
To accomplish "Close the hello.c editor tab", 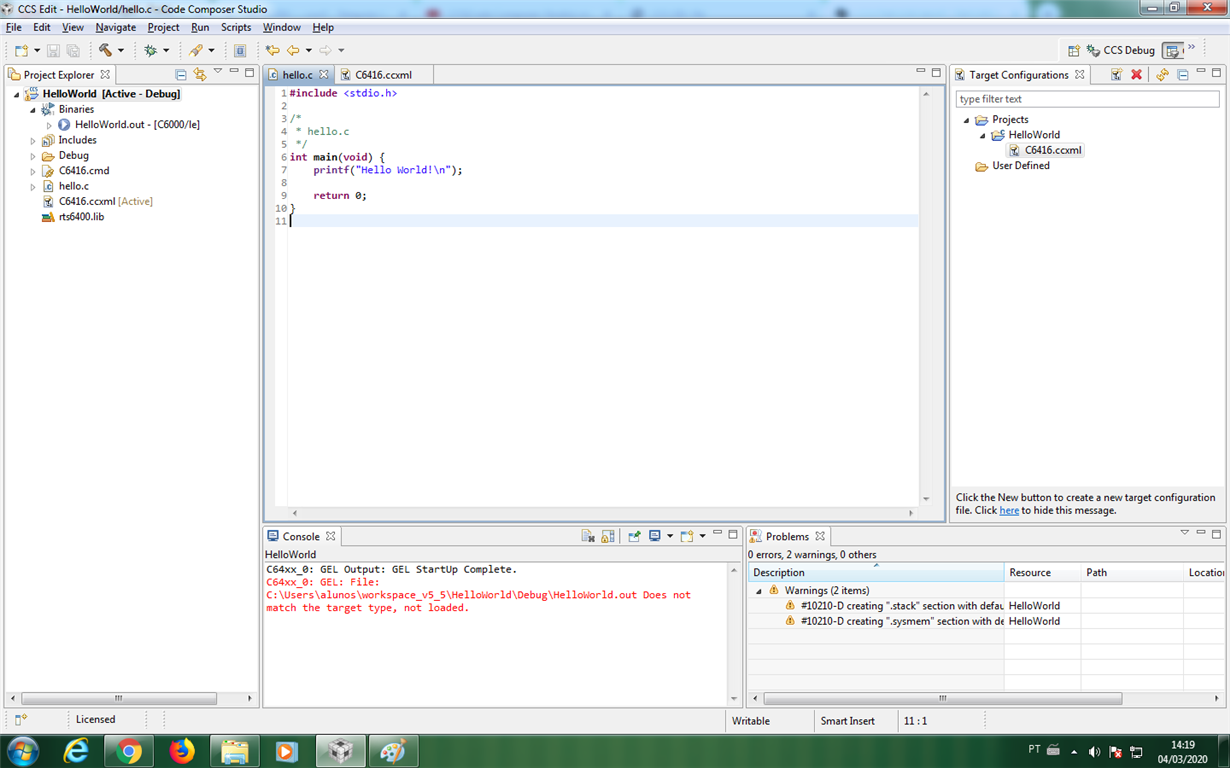I will tap(324, 75).
